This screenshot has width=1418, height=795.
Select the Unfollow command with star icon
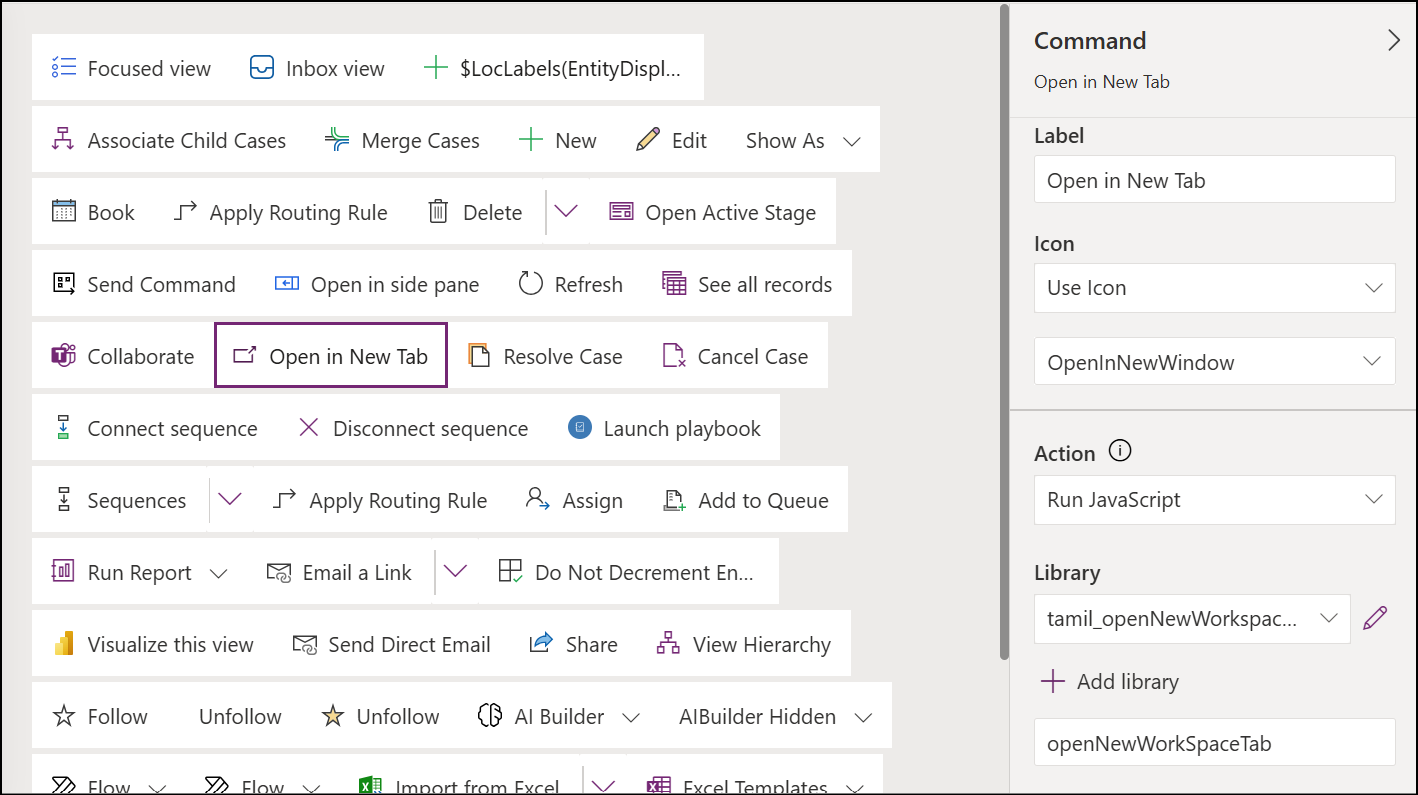pyautogui.click(x=380, y=716)
